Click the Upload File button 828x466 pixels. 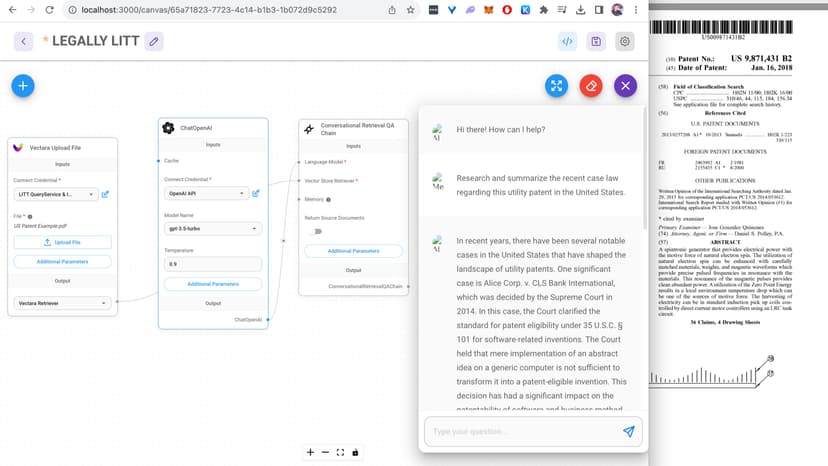pyautogui.click(x=62, y=242)
